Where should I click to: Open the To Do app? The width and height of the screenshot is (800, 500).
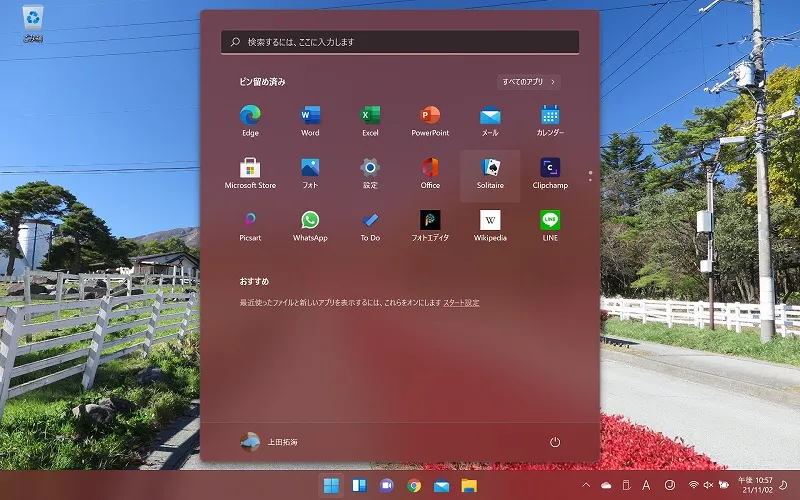(370, 226)
